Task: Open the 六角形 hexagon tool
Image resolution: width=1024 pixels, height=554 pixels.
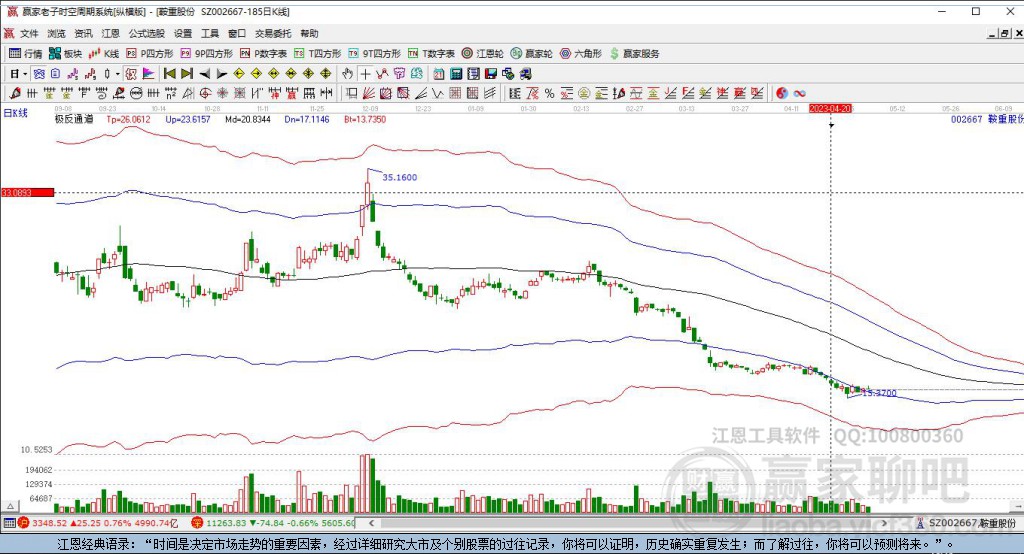Action: click(581, 54)
